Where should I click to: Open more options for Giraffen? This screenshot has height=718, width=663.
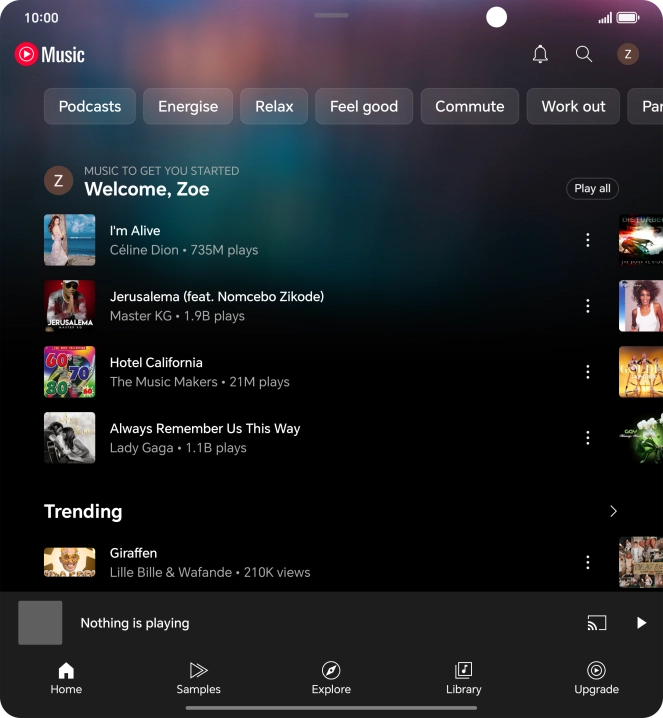[588, 562]
